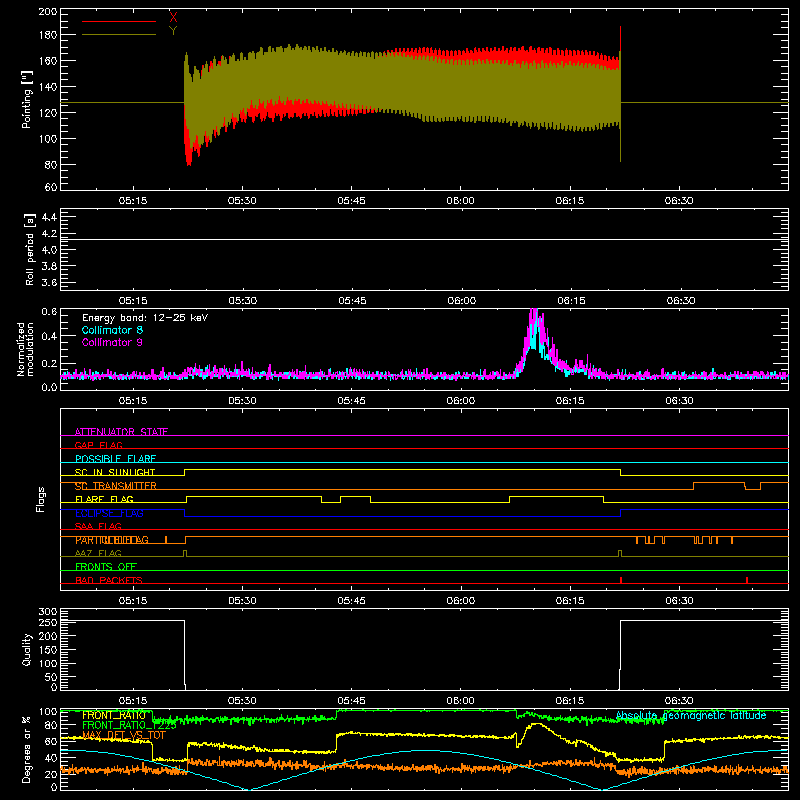Click the yellow FRONT_RATIO legend entry
This screenshot has height=800, width=800.
pyautogui.click(x=114, y=715)
